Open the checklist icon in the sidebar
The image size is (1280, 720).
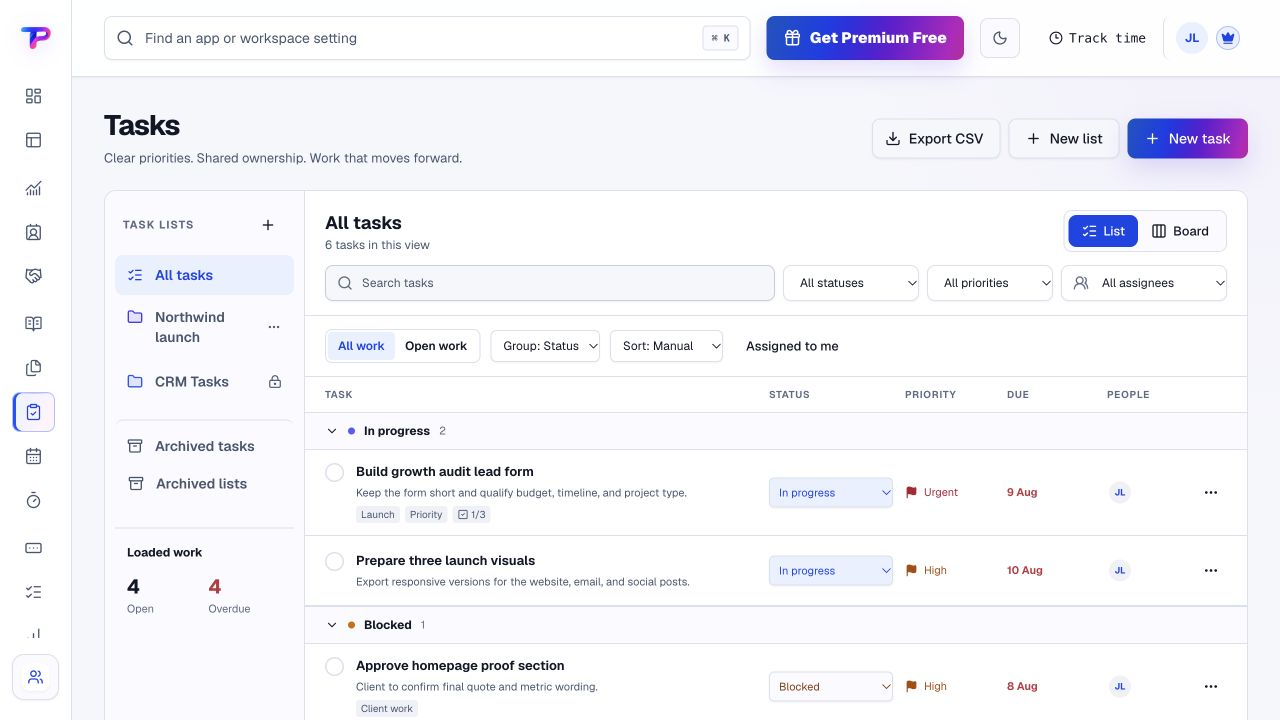(x=33, y=592)
